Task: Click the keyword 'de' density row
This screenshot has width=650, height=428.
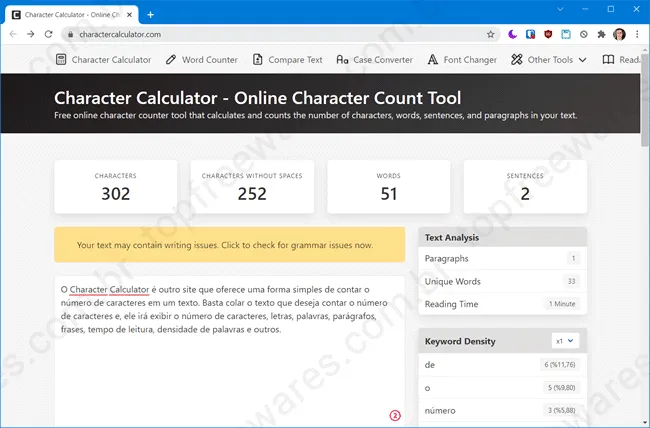Action: pos(502,365)
